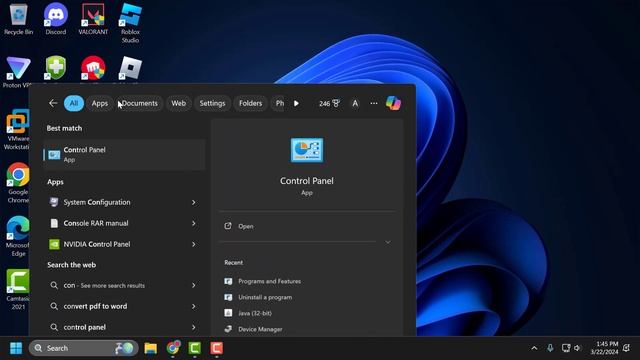The height and width of the screenshot is (360, 640).
Task: Open the green Camtasia taskbar icon
Action: (x=195, y=348)
